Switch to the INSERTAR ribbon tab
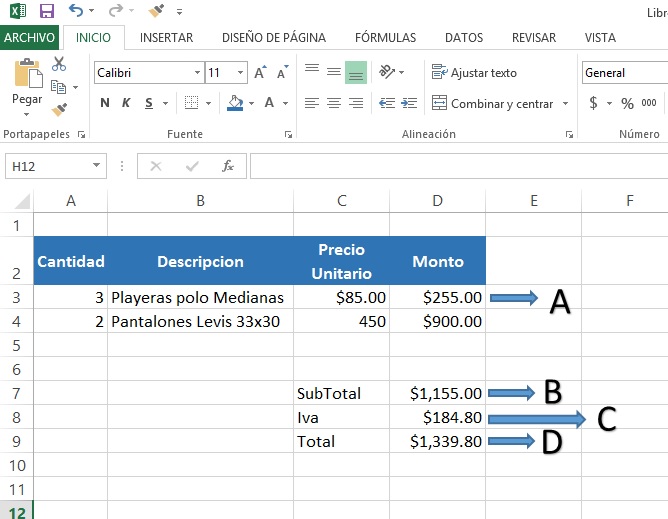Image resolution: width=668 pixels, height=519 pixels. pyautogui.click(x=166, y=38)
